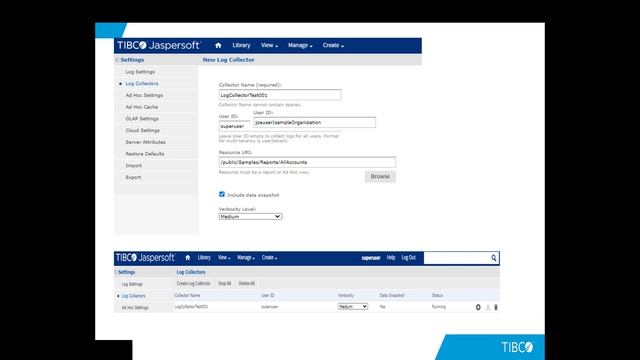Open Manage menu in lower Log Collectors screen

(x=246, y=258)
